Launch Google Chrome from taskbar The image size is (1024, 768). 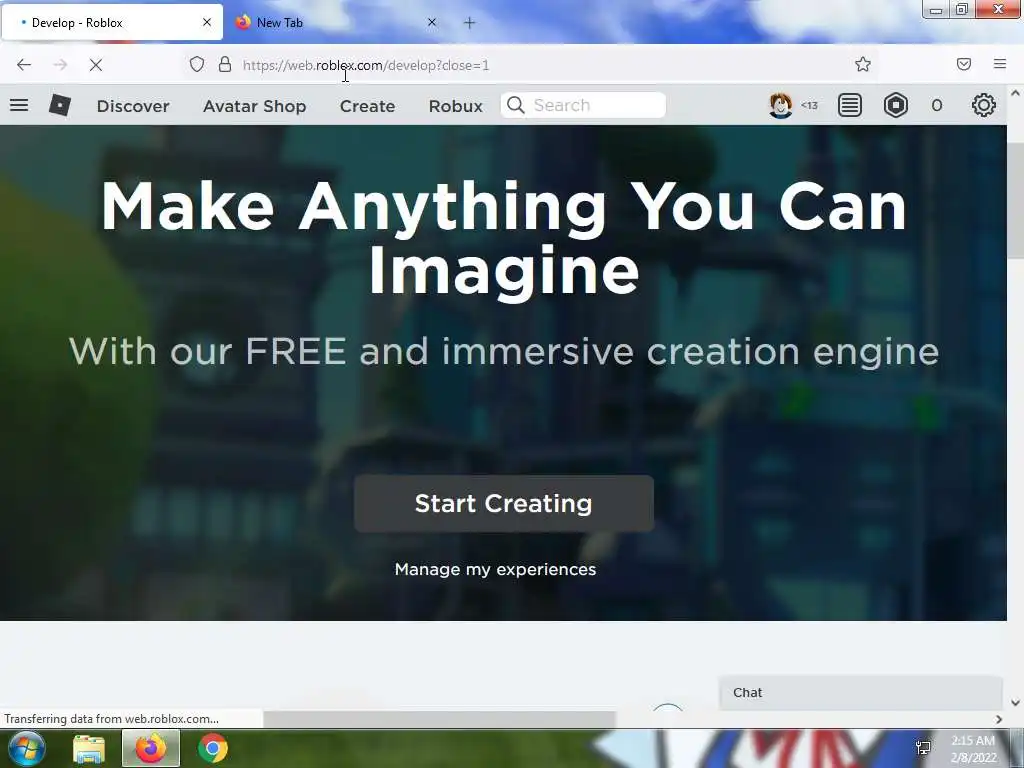(213, 748)
